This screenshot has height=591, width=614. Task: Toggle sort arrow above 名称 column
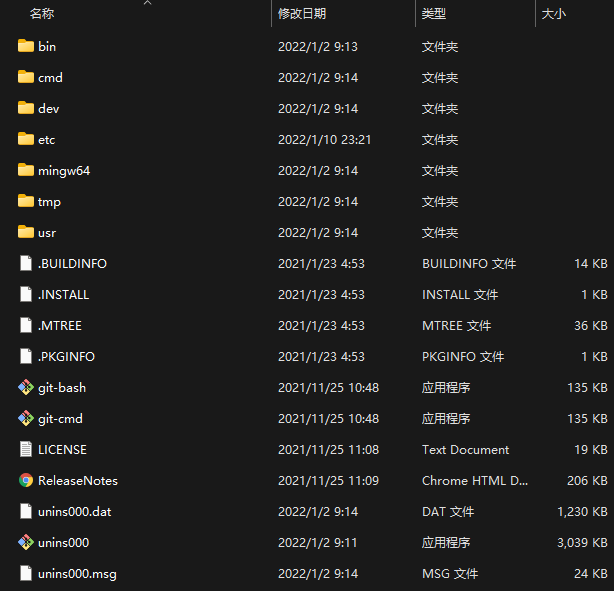[148, 3]
